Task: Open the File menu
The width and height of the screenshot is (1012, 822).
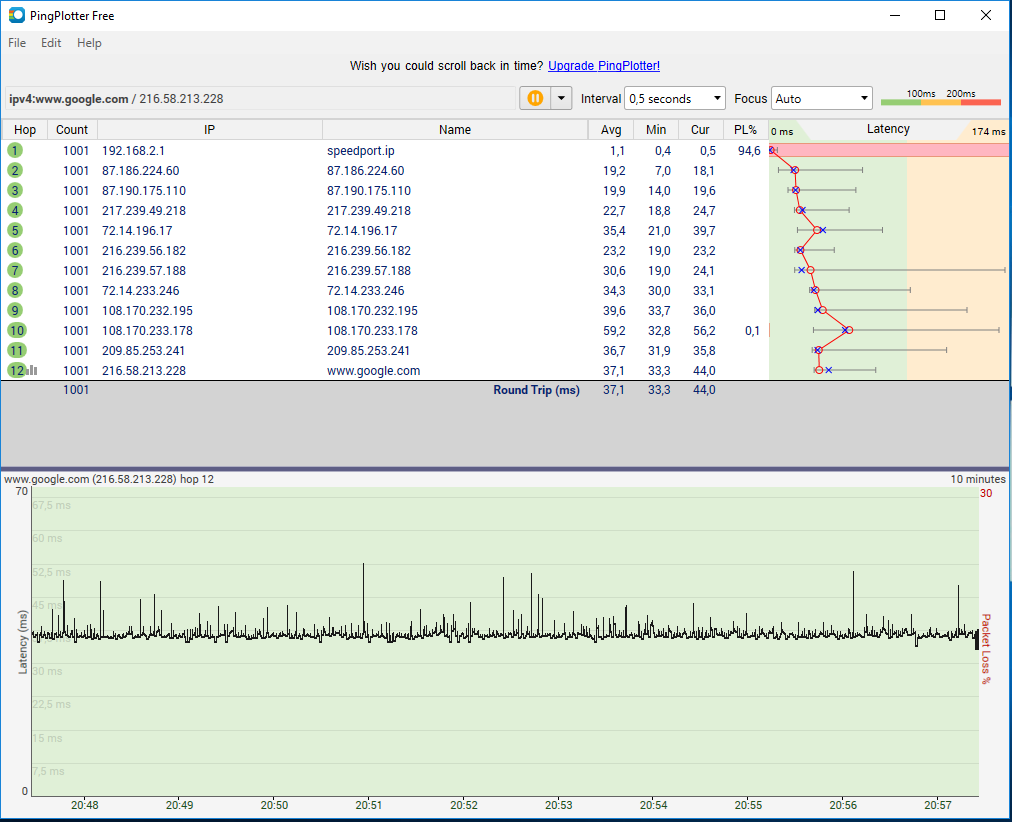Action: click(17, 43)
